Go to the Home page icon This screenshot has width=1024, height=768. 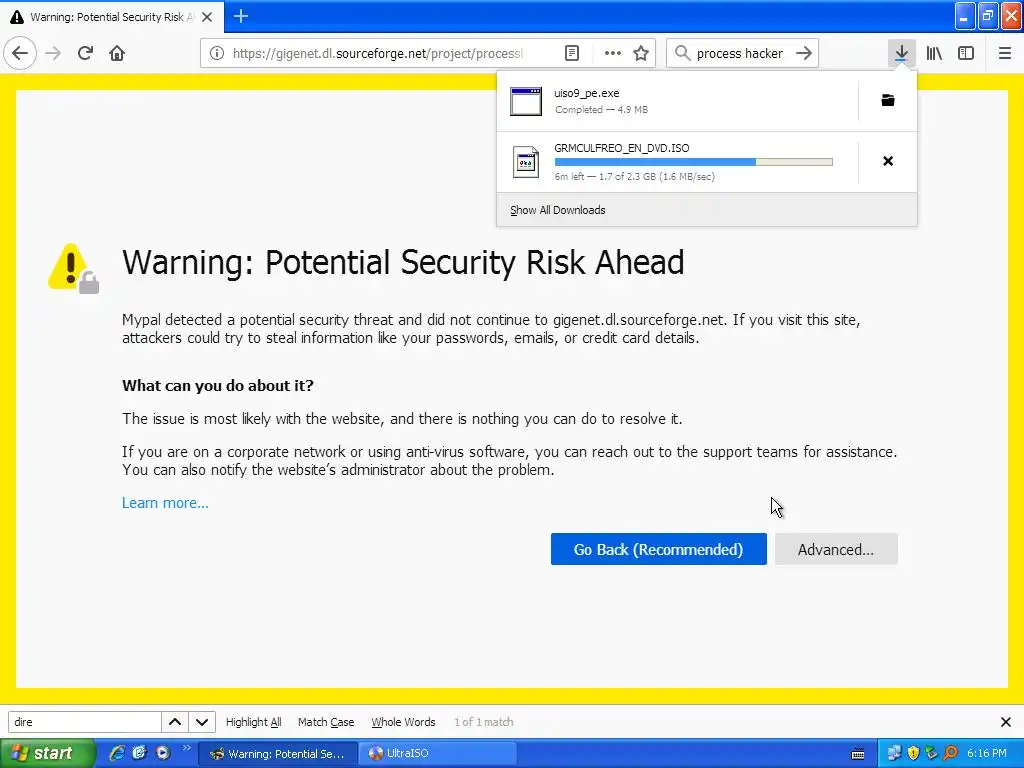(117, 53)
